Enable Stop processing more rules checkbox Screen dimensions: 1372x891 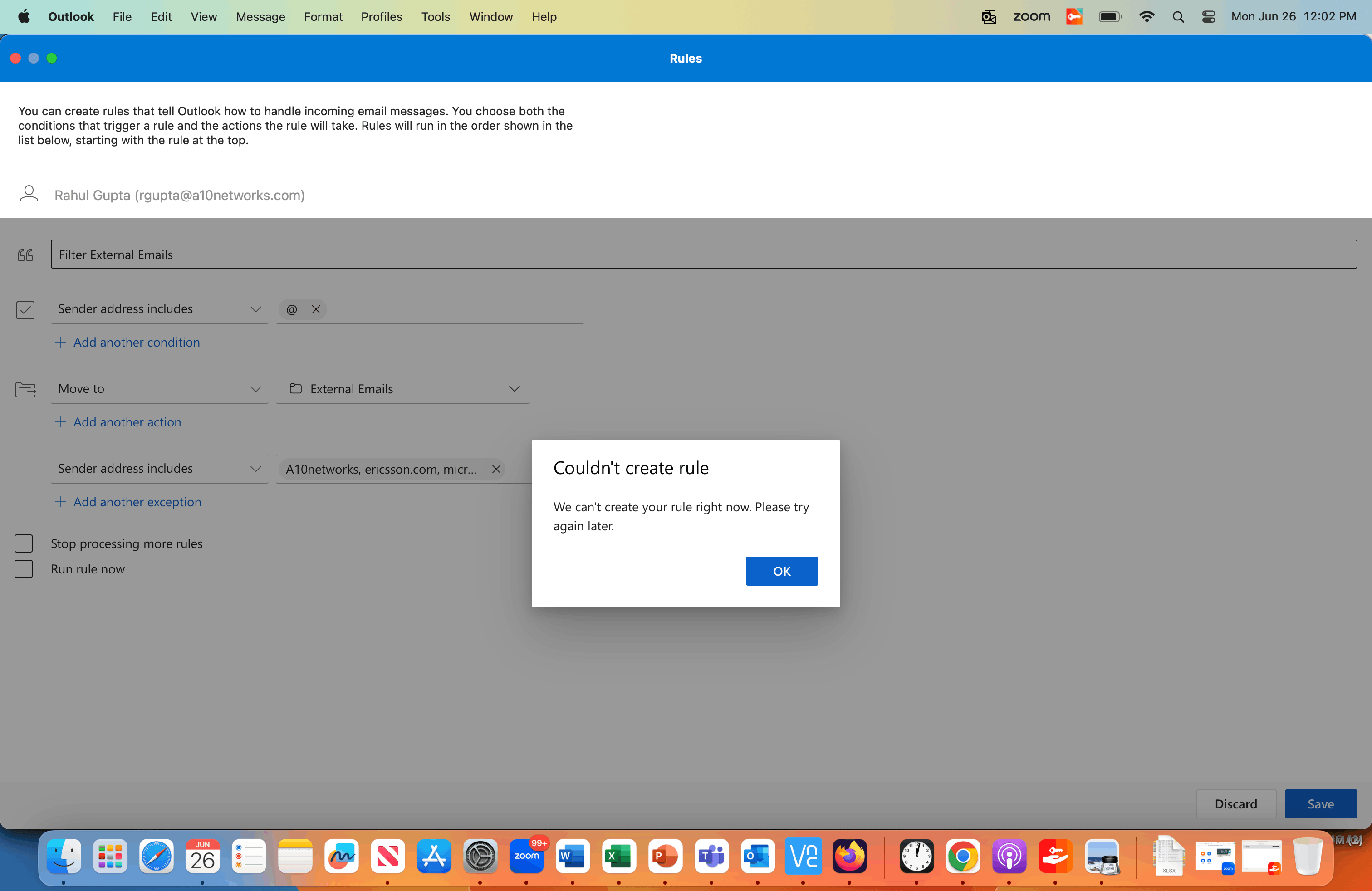(24, 543)
